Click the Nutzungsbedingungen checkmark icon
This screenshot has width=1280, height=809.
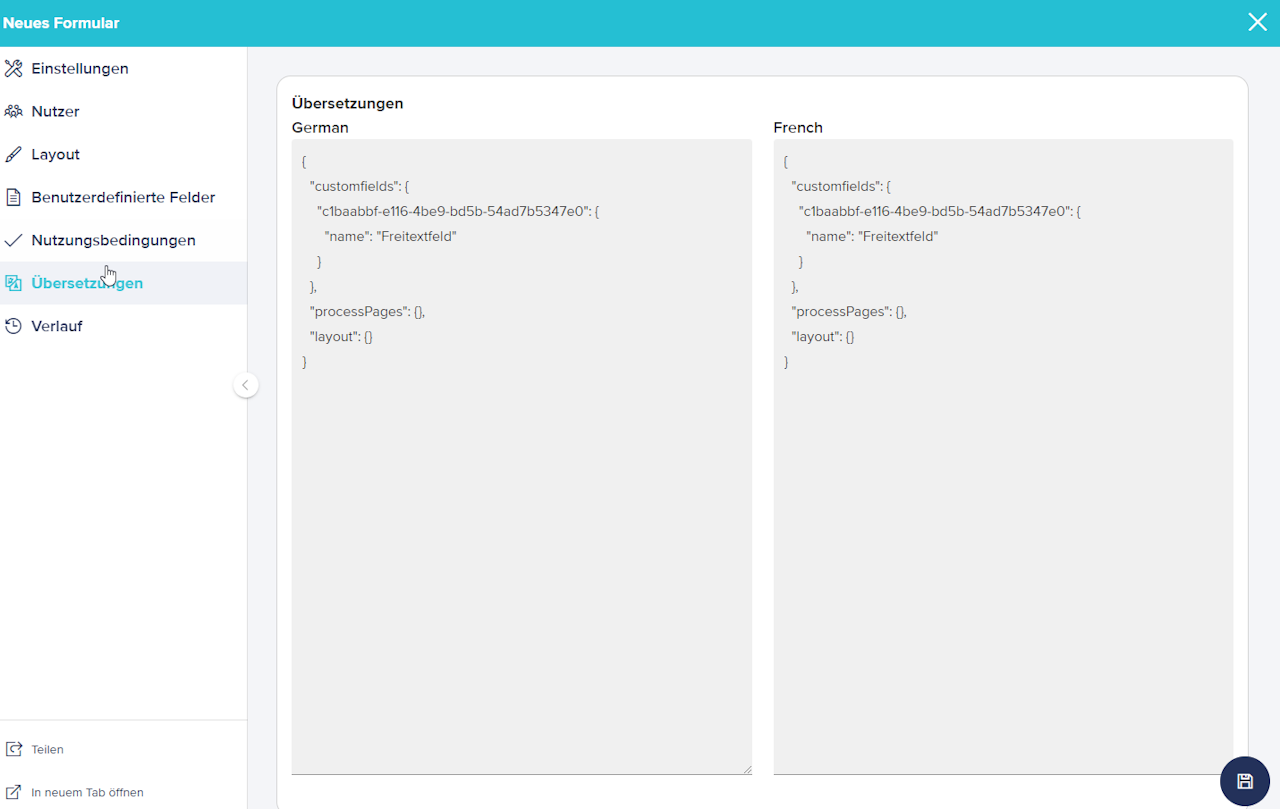[x=13, y=241]
